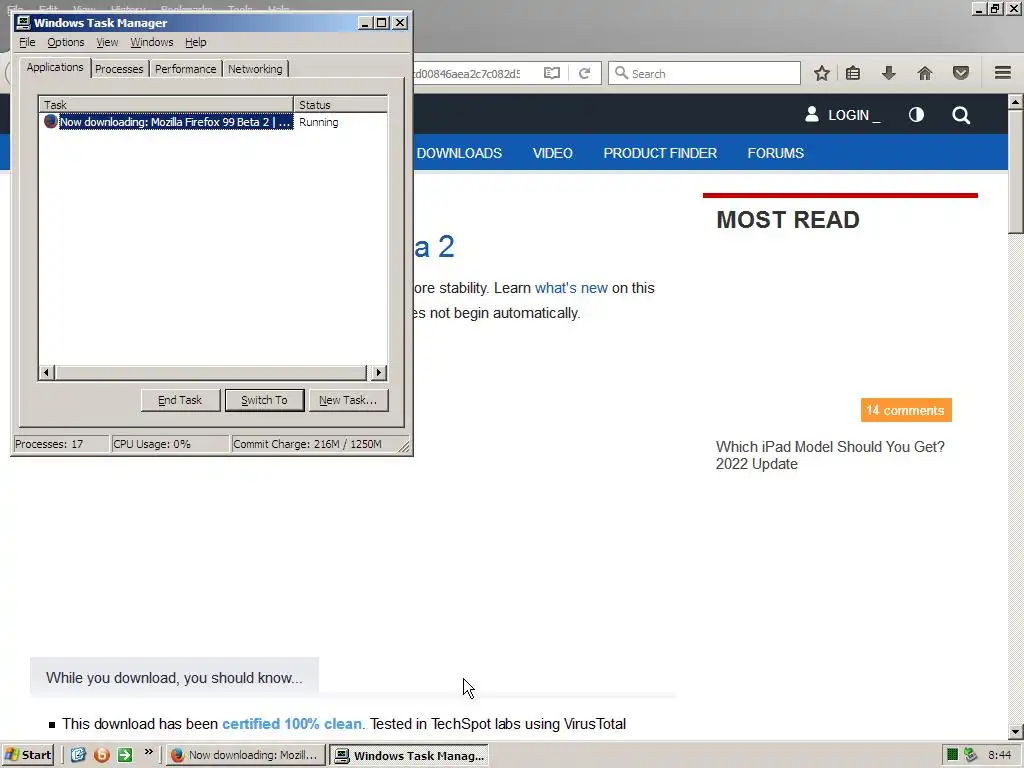Open the 14 comments badge
The image size is (1024, 768).
coord(906,410)
